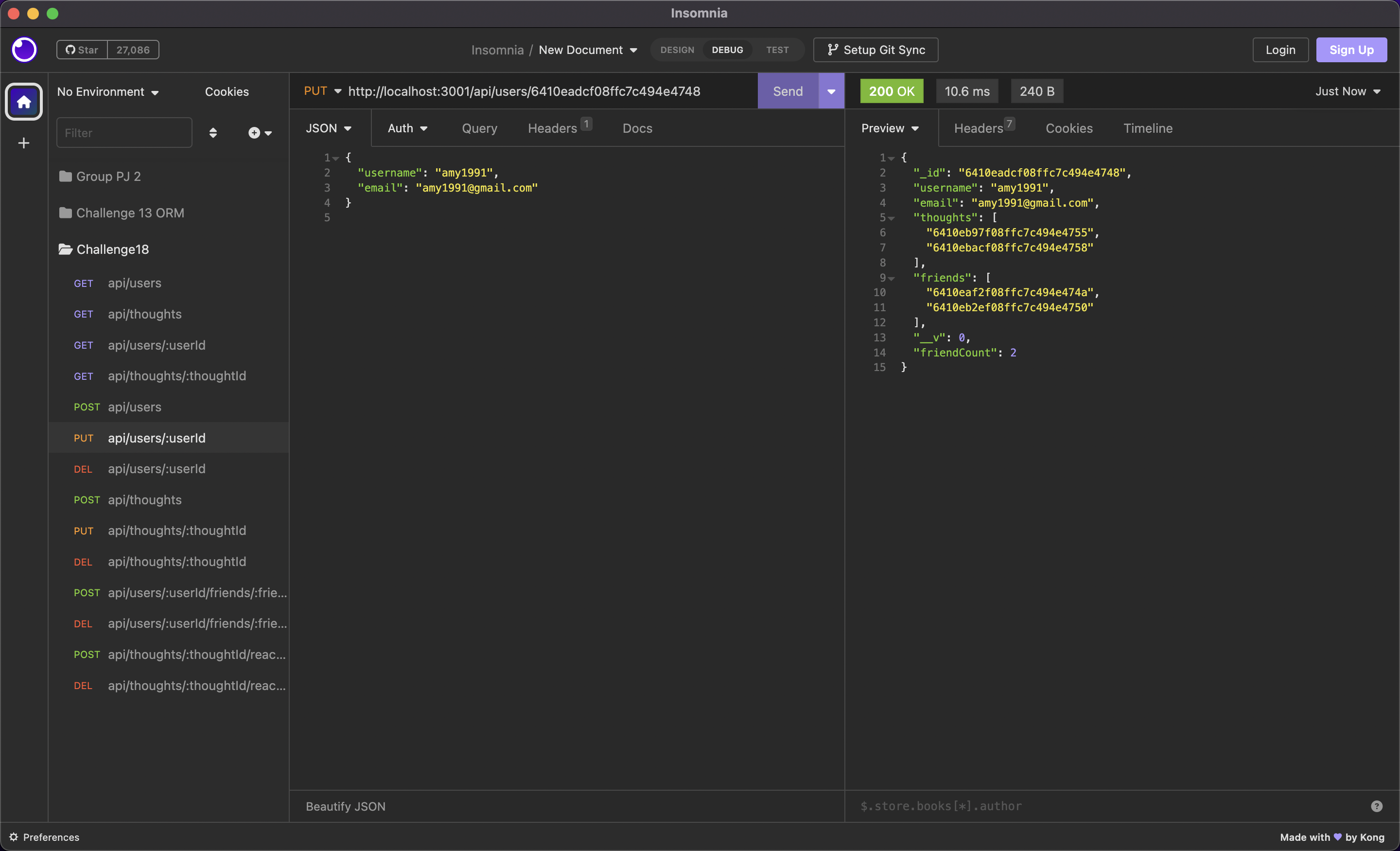The image size is (1400, 851).
Task: Switch to the TEST mode toggle
Action: (777, 50)
